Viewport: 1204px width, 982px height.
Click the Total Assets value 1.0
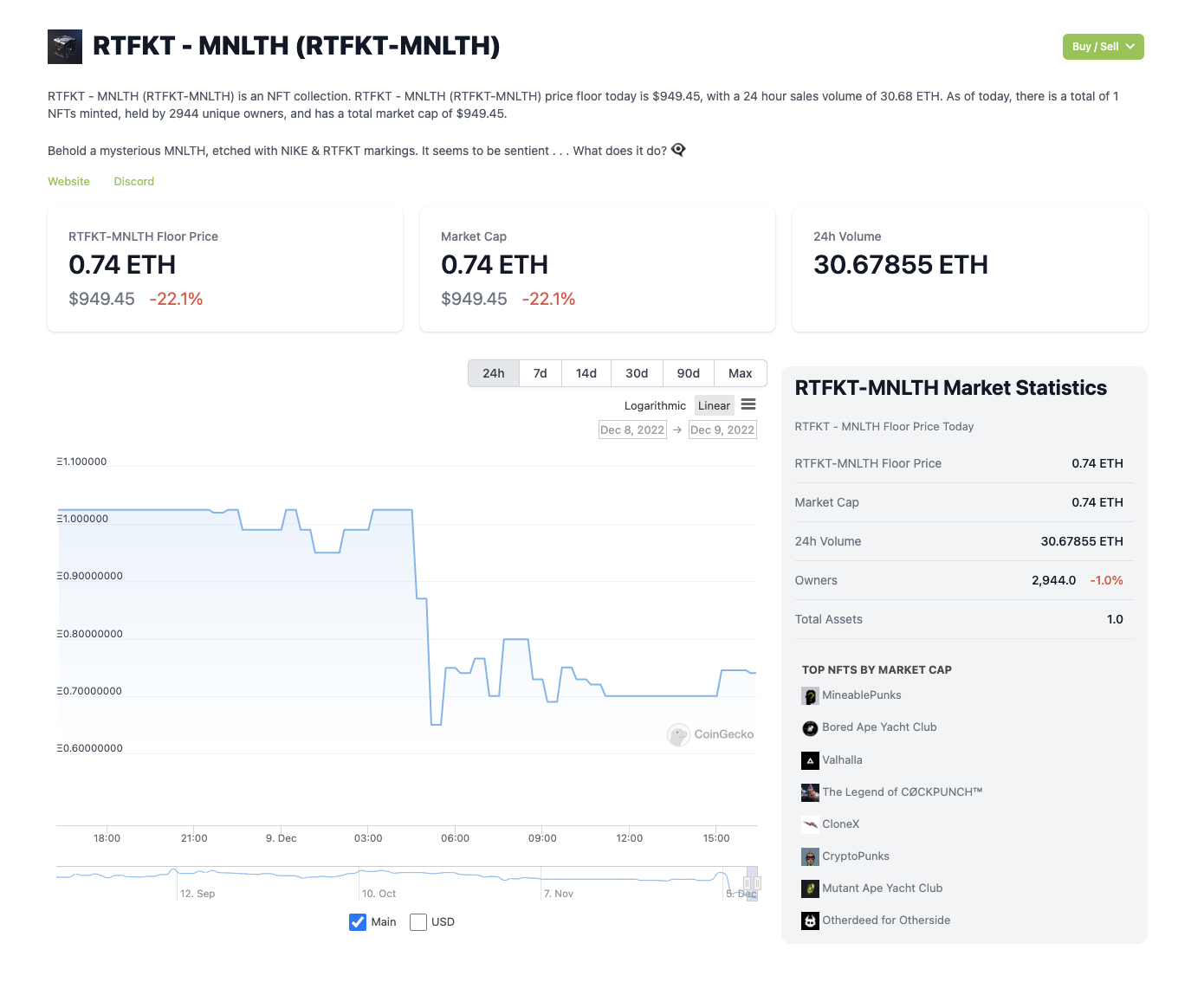[1115, 619]
